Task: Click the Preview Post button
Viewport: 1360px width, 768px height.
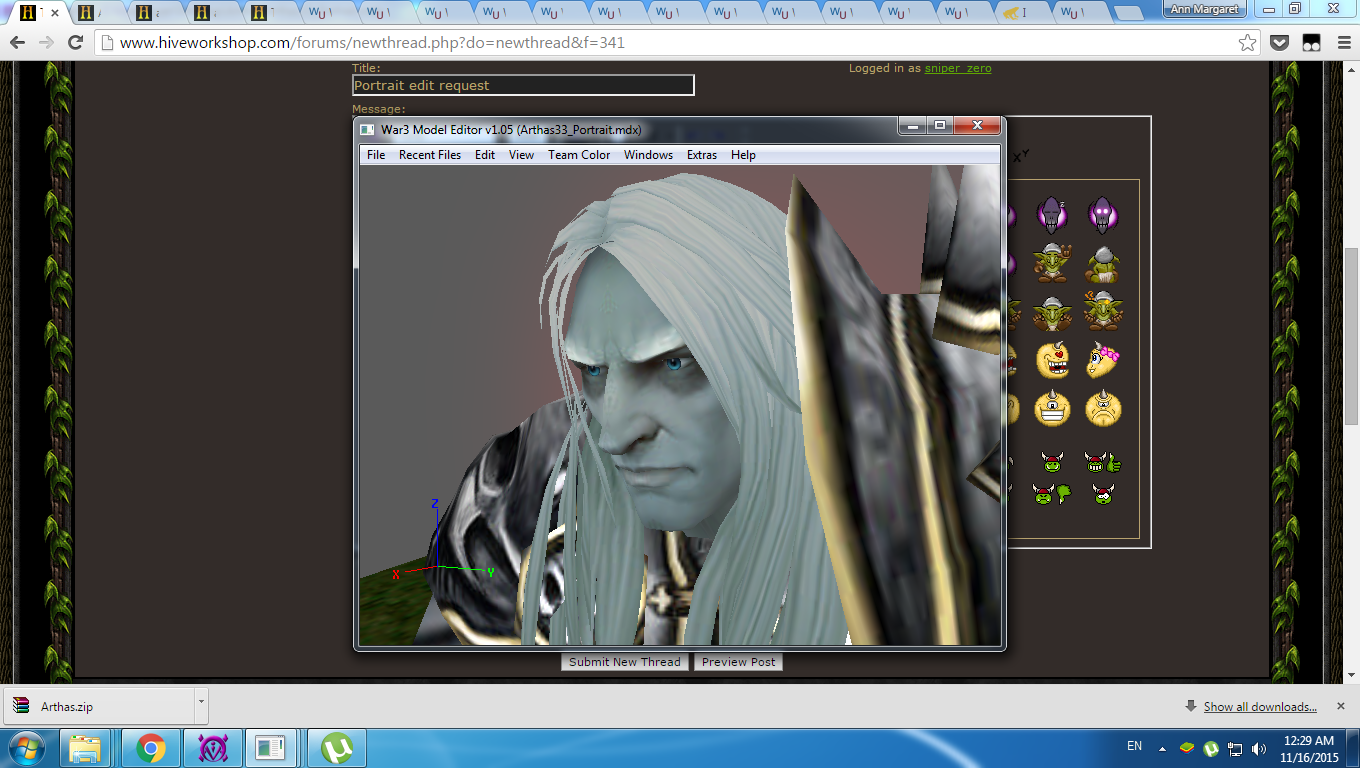Action: coord(738,662)
